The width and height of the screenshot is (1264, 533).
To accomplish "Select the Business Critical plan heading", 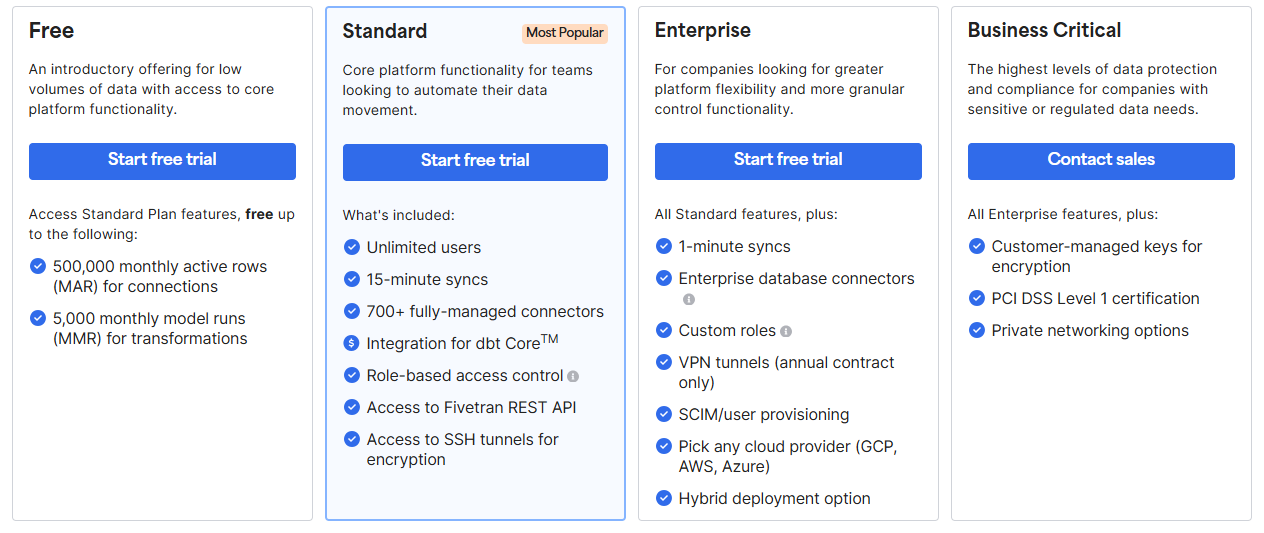I will tap(1044, 30).
